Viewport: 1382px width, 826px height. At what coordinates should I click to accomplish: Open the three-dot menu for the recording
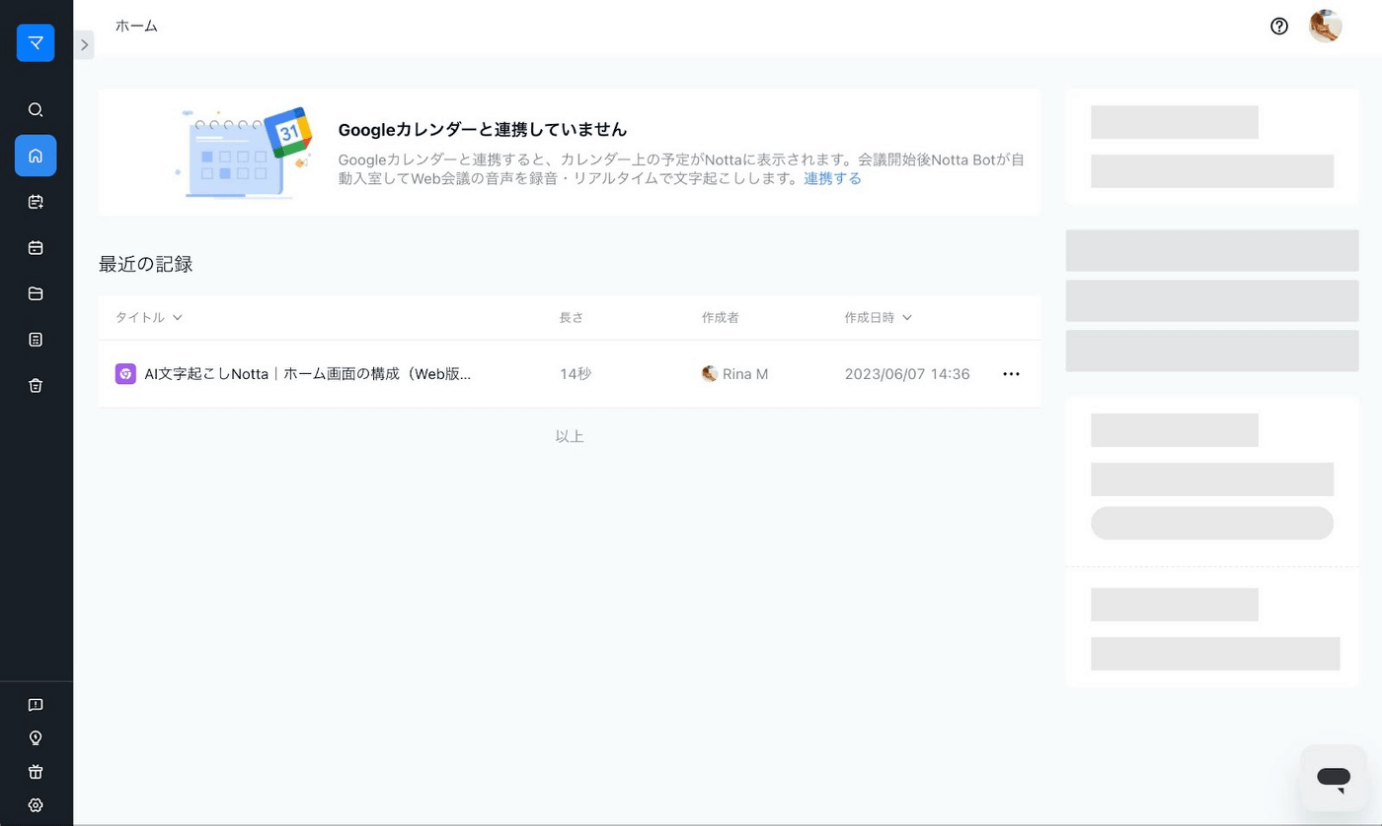[x=1011, y=374]
